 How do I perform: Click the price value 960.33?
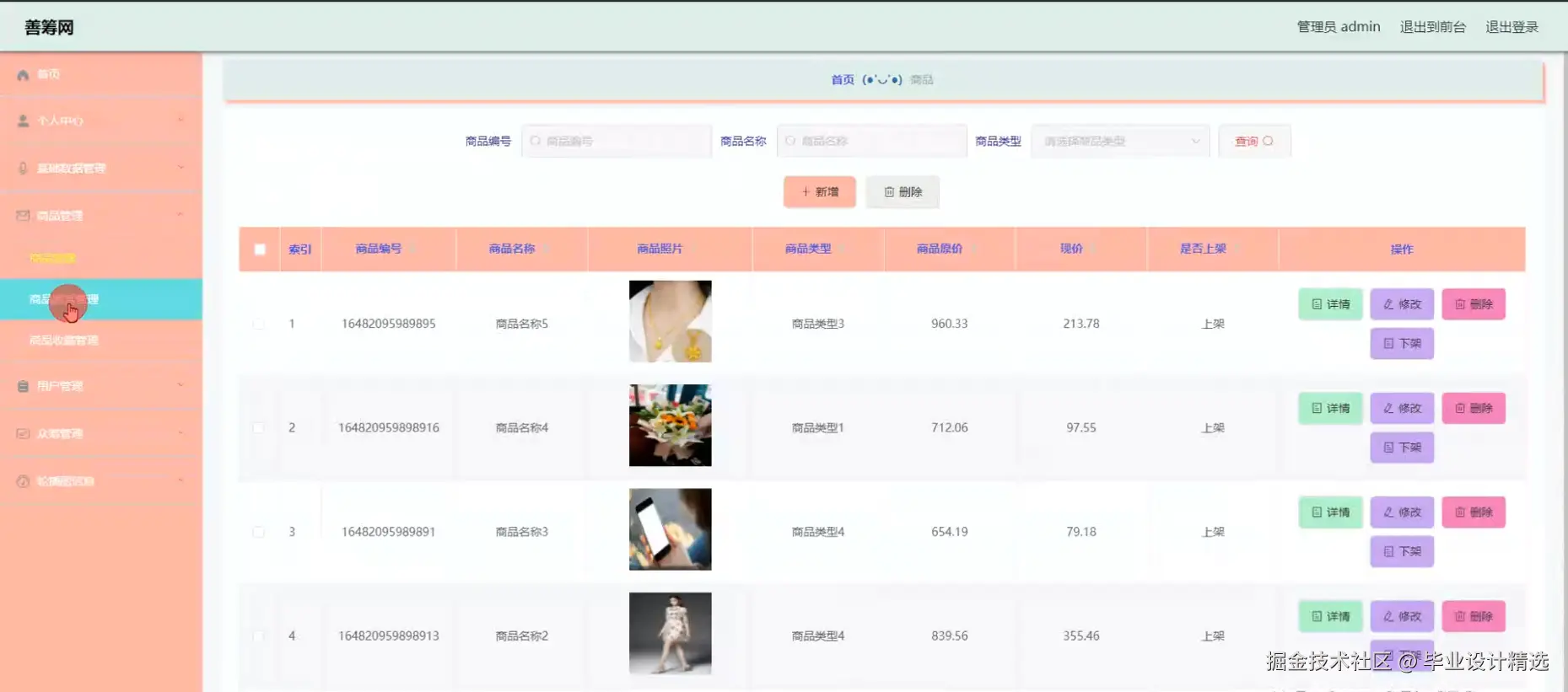point(950,324)
